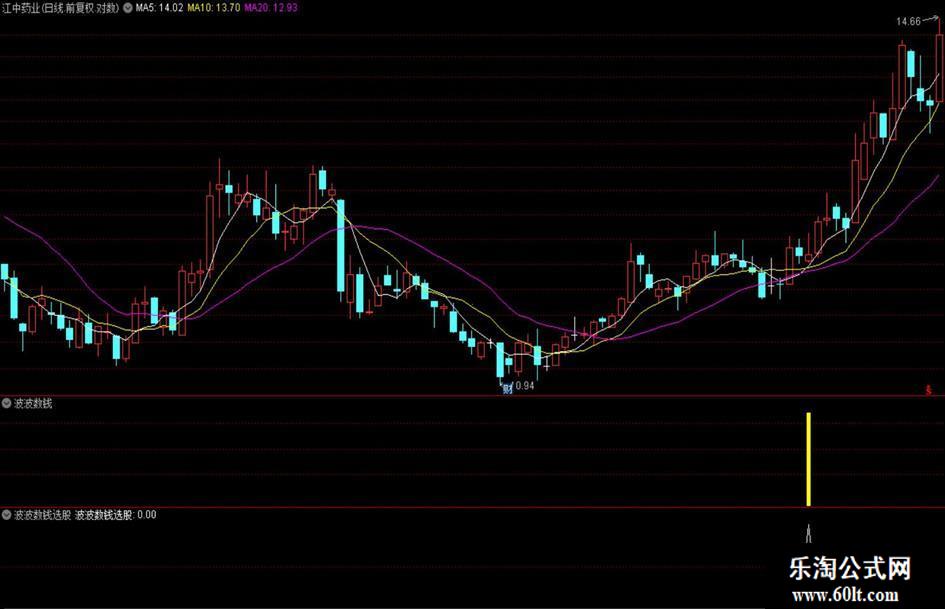The image size is (945, 609).
Task: Click the 14.66 high price label
Action: pyautogui.click(x=908, y=21)
